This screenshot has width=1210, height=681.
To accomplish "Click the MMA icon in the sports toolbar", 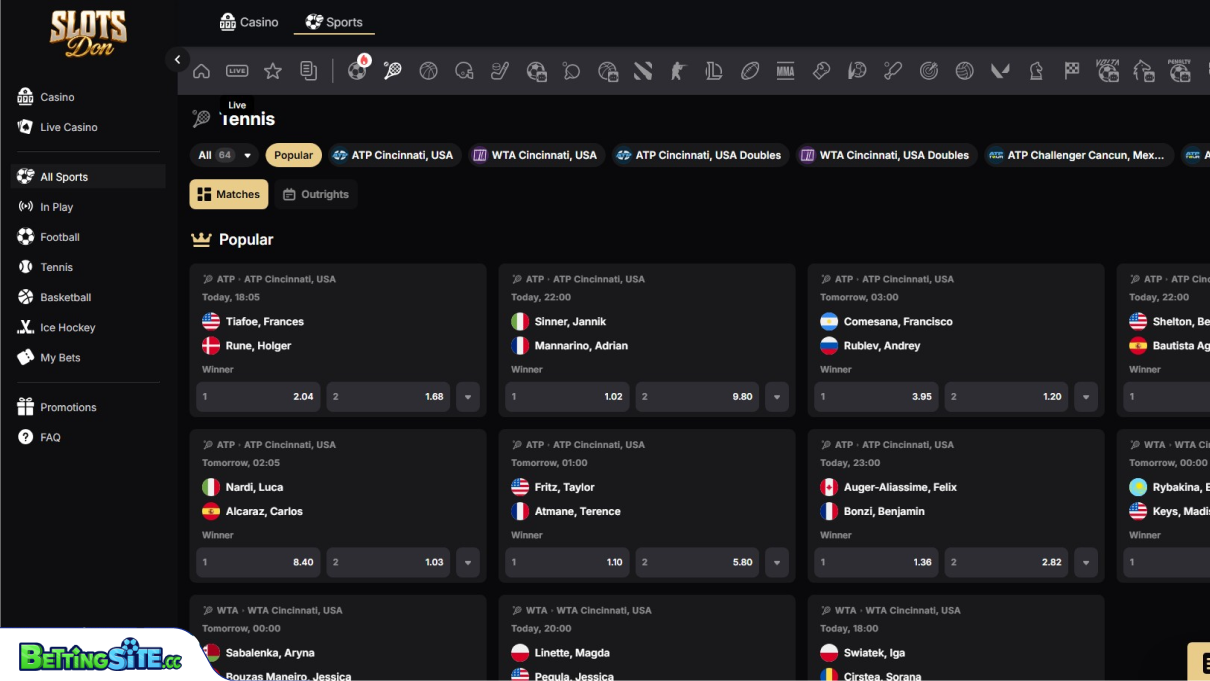I will pyautogui.click(x=785, y=71).
